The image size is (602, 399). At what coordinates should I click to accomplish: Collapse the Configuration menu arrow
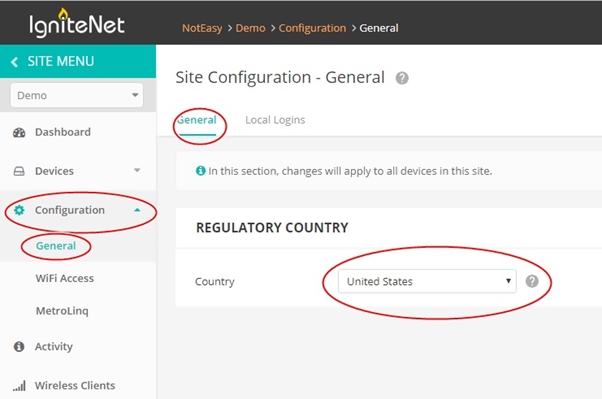tap(137, 210)
